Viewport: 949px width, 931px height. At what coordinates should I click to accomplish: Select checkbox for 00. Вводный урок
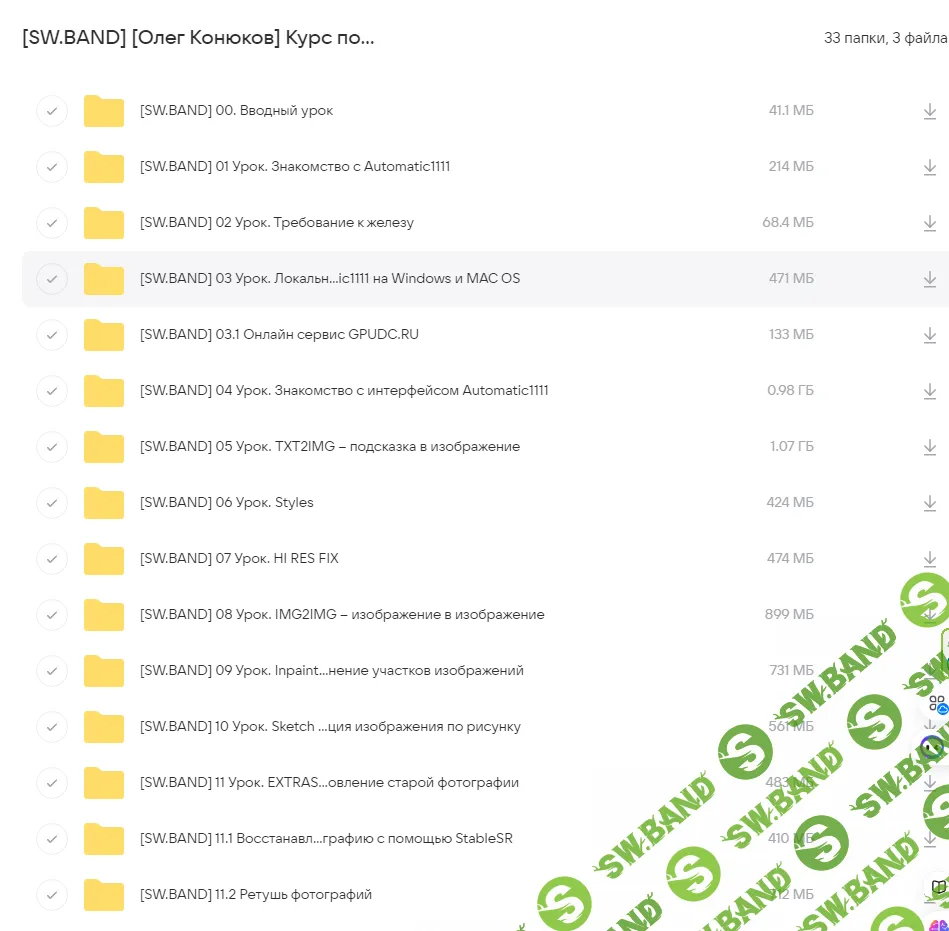click(52, 110)
